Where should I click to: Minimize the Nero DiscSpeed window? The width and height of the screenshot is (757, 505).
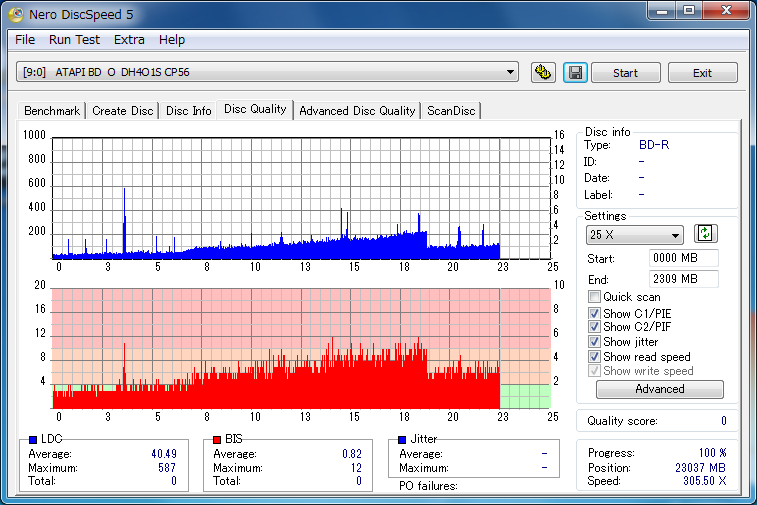[662, 11]
